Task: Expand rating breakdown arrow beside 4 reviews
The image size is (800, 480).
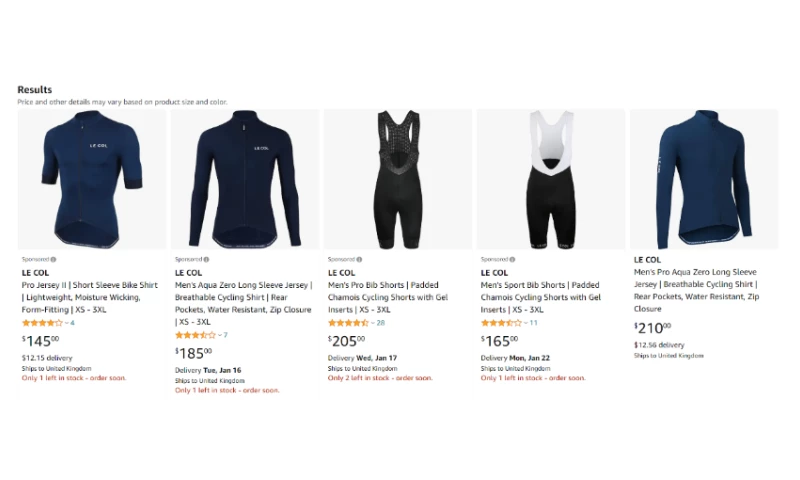Action: 67,323
